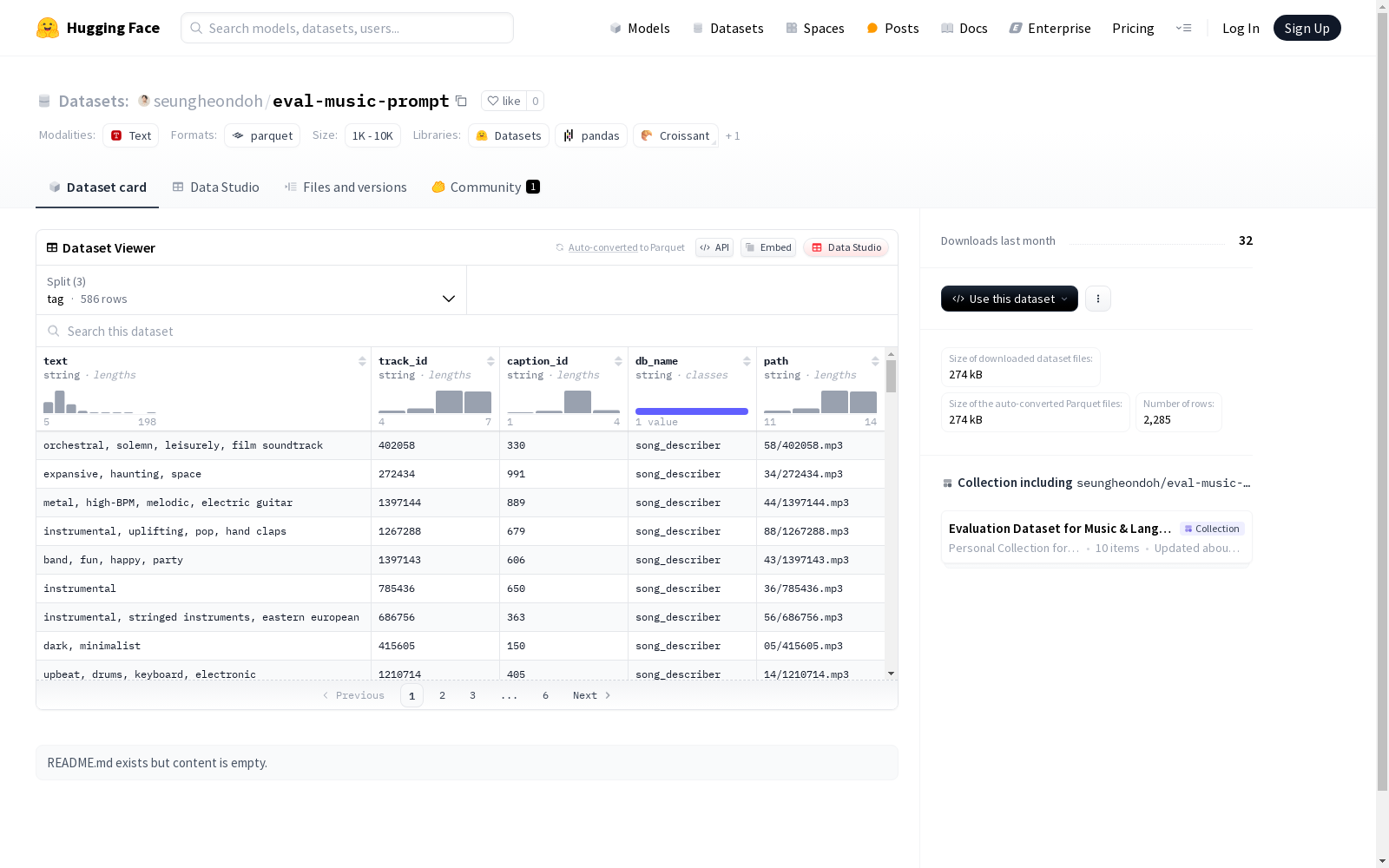Sort the text column
Screen dimensions: 1389x868
[362, 361]
